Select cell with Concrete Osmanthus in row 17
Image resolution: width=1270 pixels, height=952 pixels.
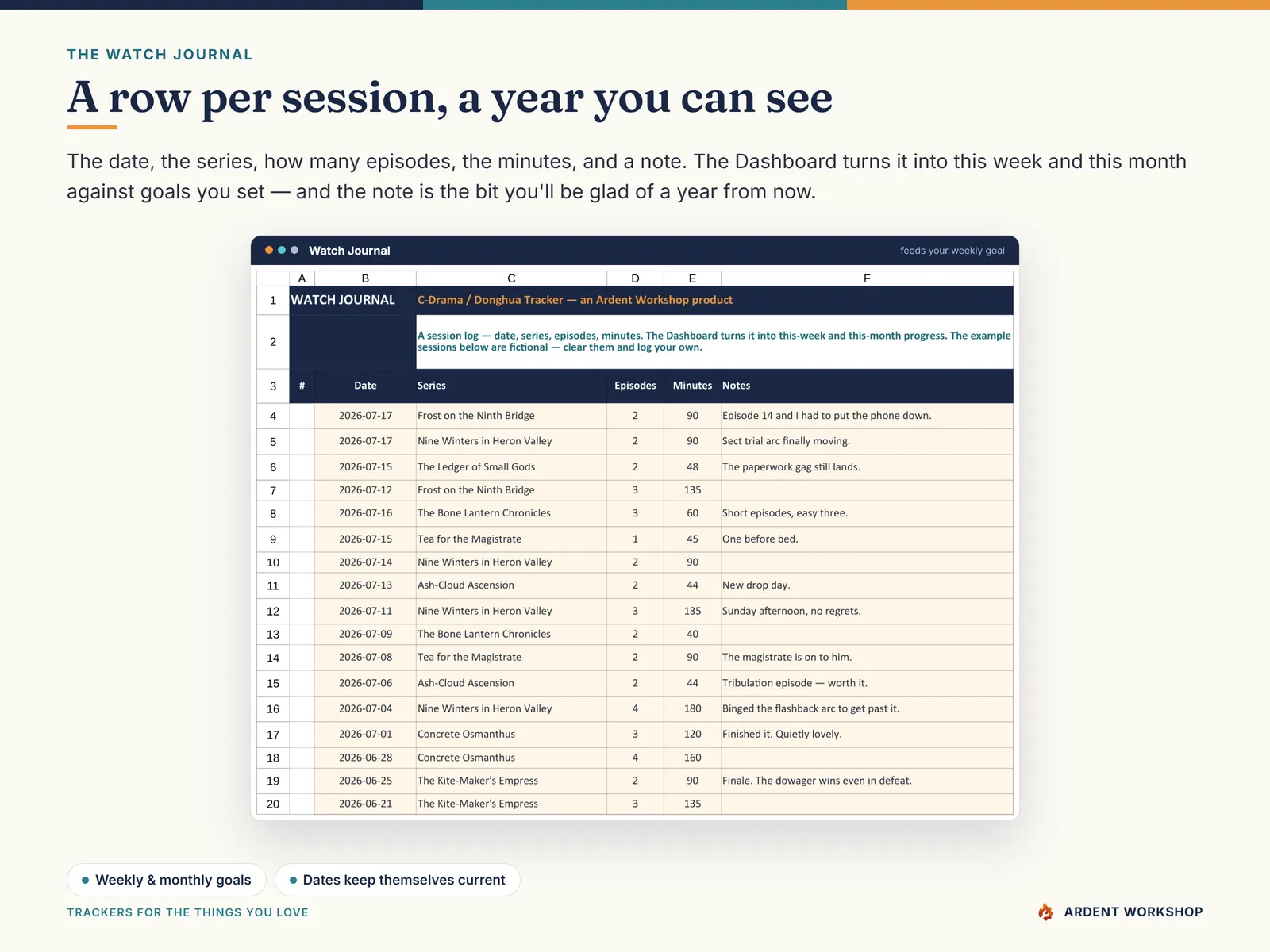pyautogui.click(x=511, y=735)
